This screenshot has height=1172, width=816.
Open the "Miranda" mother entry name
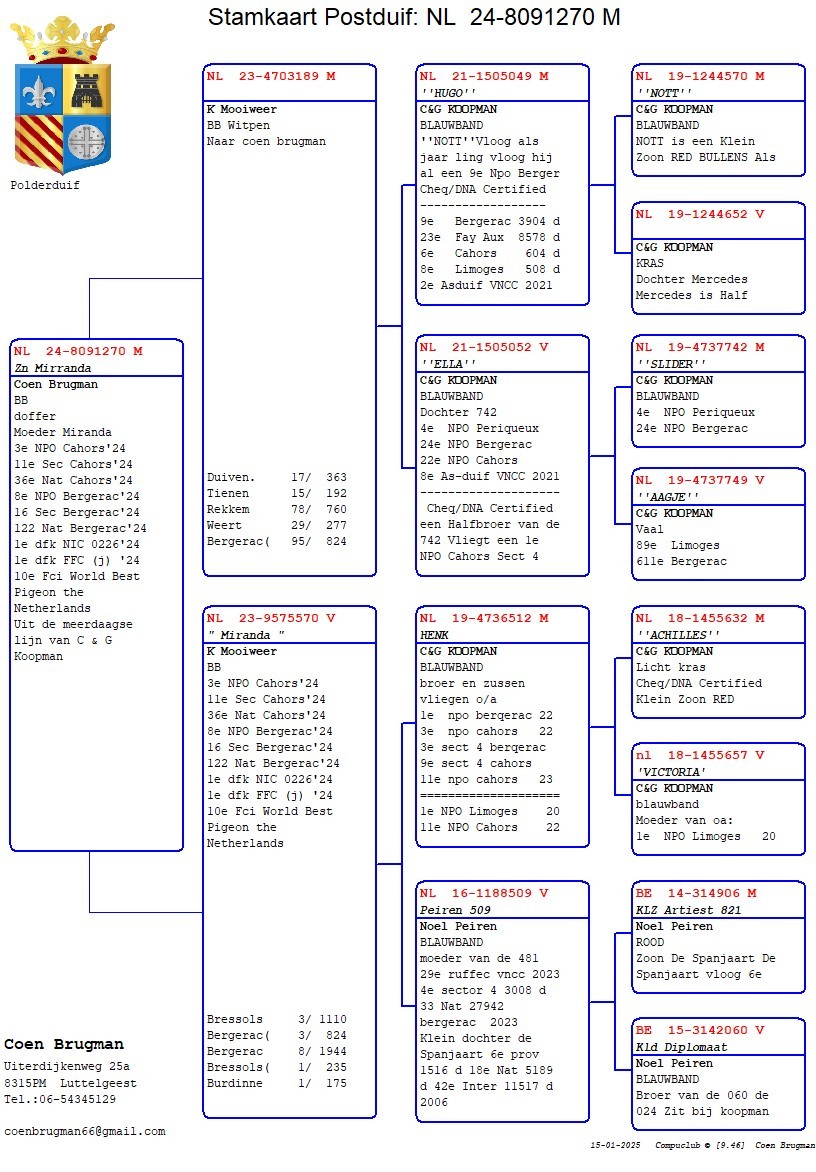tap(246, 634)
